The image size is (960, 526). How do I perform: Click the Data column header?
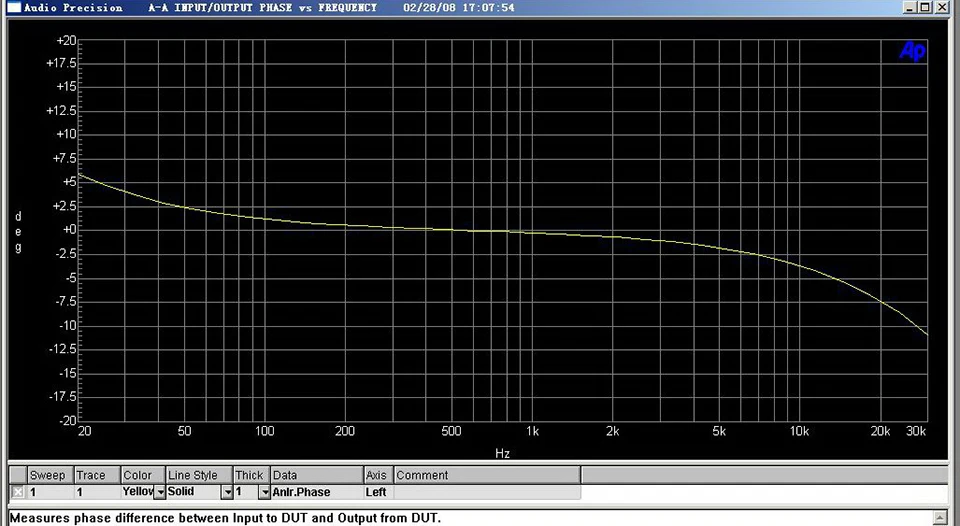[317, 475]
